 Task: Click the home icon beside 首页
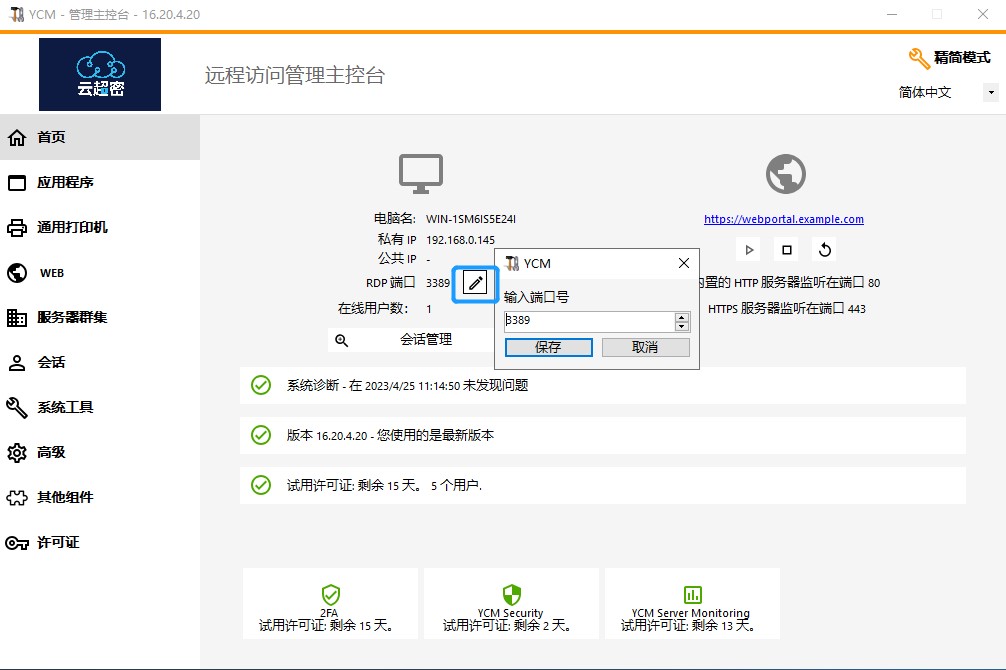(x=17, y=137)
